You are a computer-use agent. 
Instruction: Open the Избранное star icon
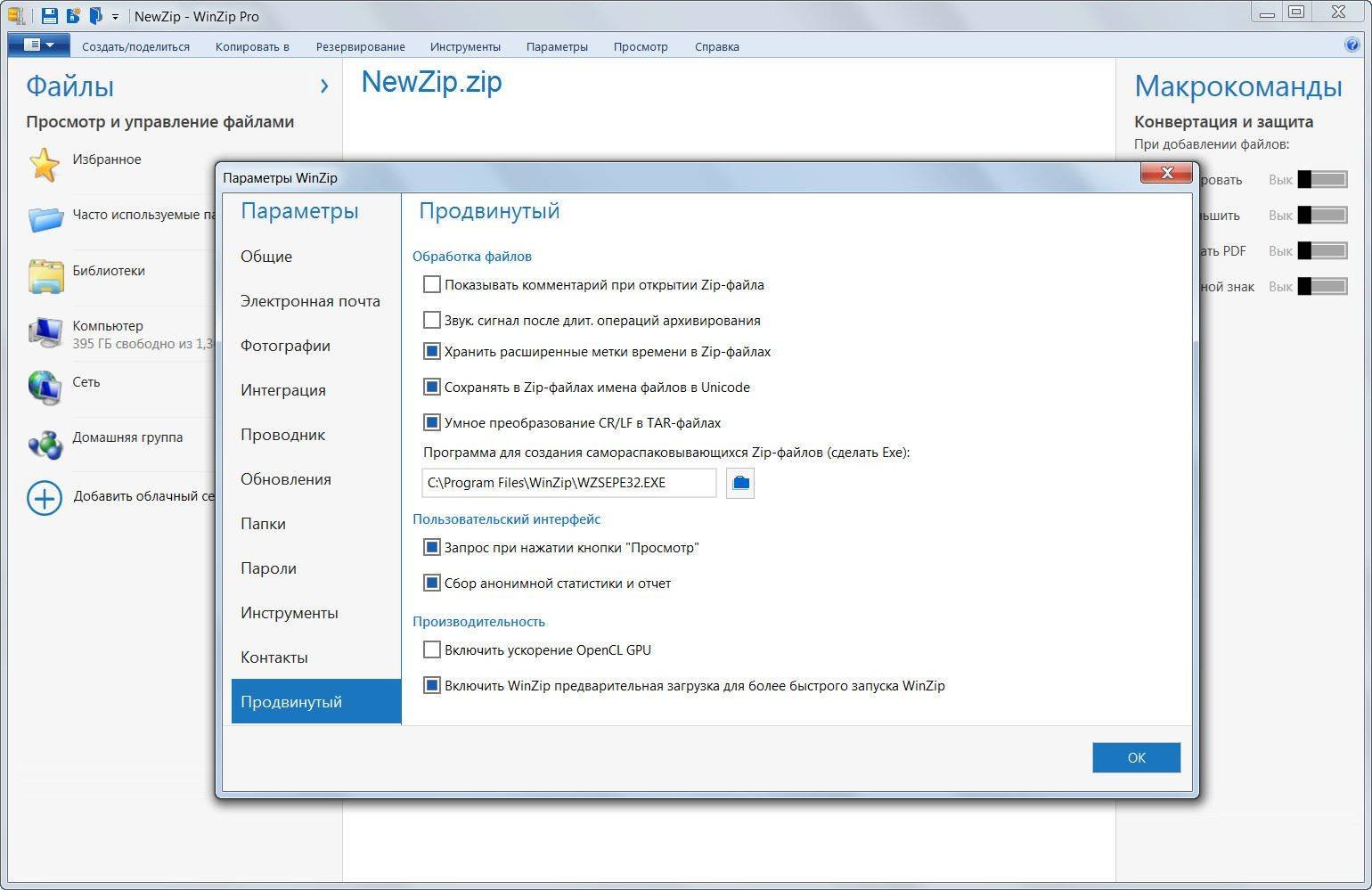tap(45, 165)
